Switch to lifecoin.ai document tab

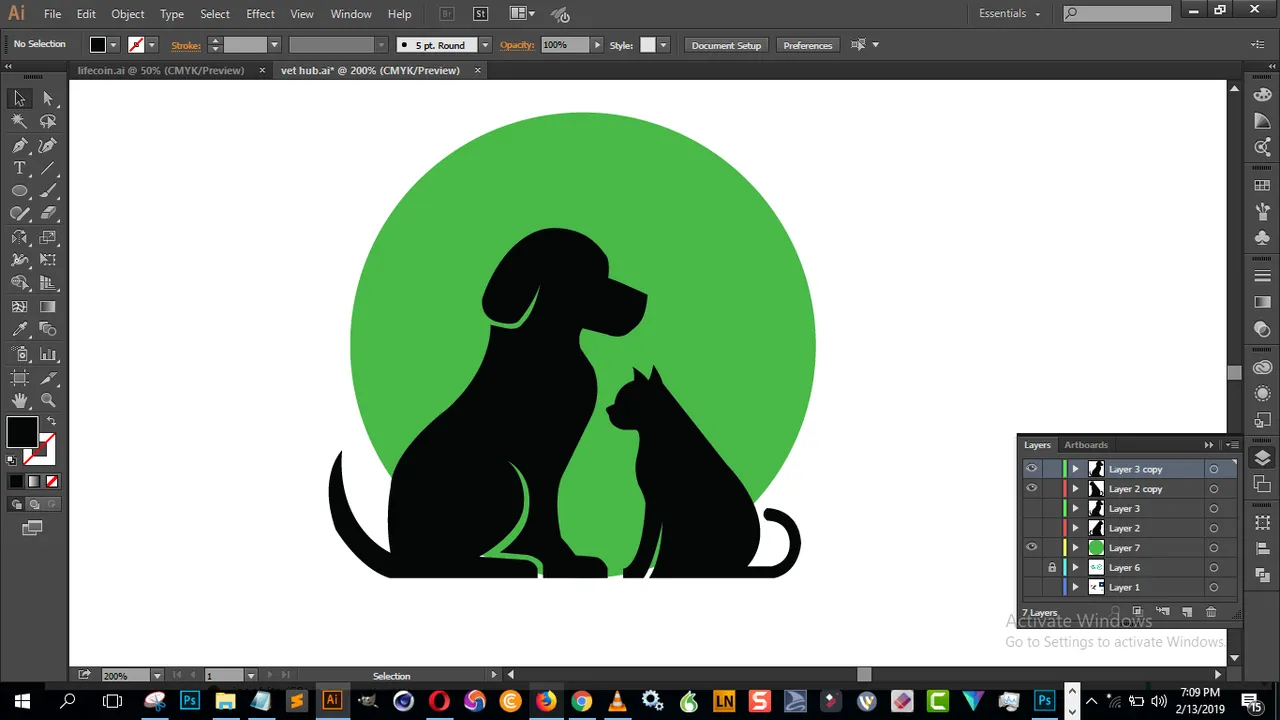[161, 70]
